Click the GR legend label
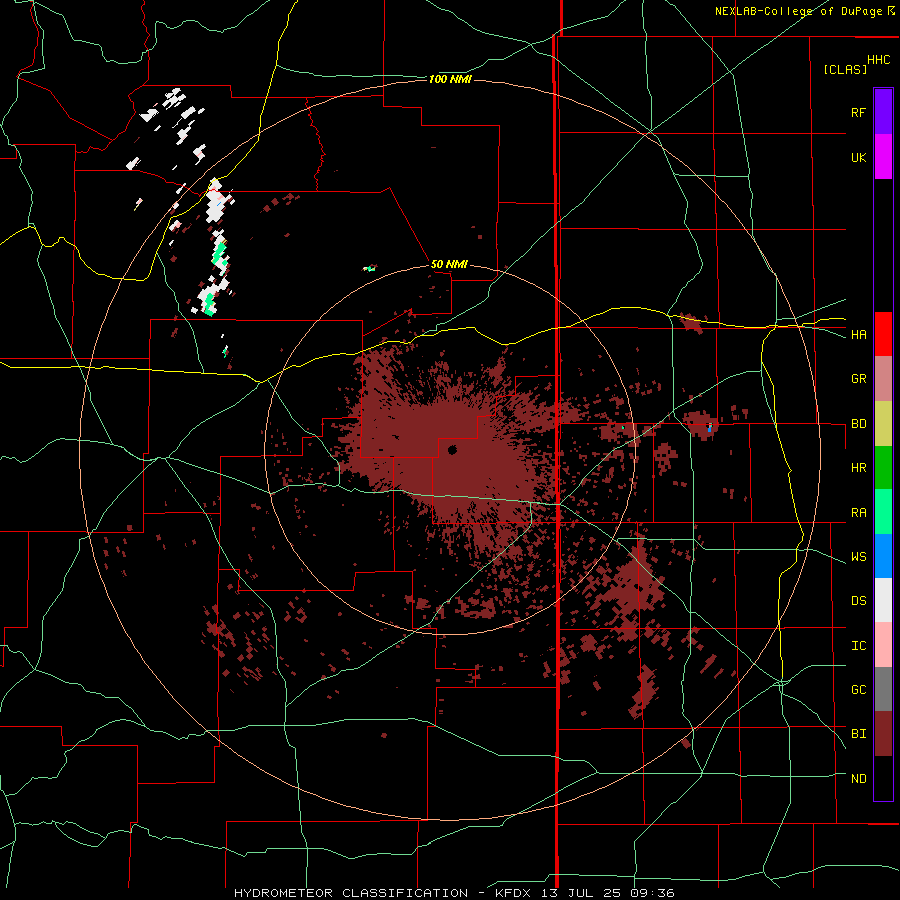This screenshot has width=900, height=900. pos(858,379)
